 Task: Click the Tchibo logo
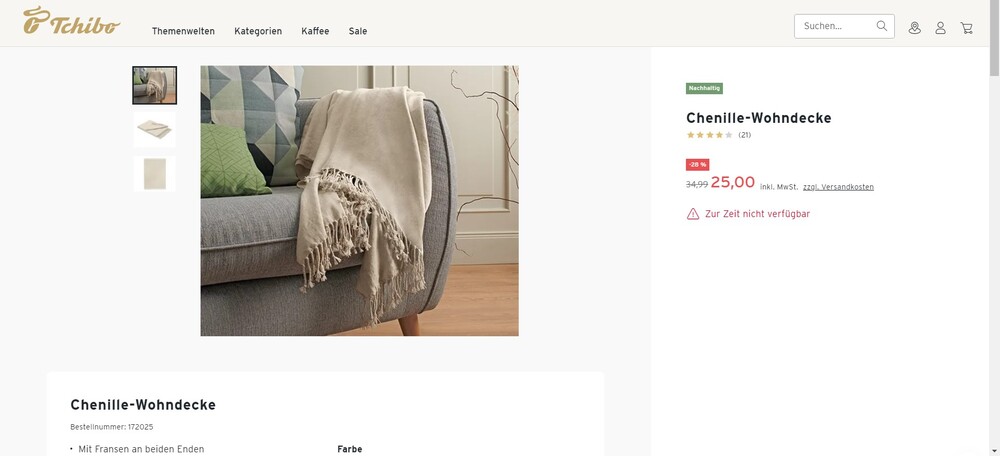pos(71,20)
